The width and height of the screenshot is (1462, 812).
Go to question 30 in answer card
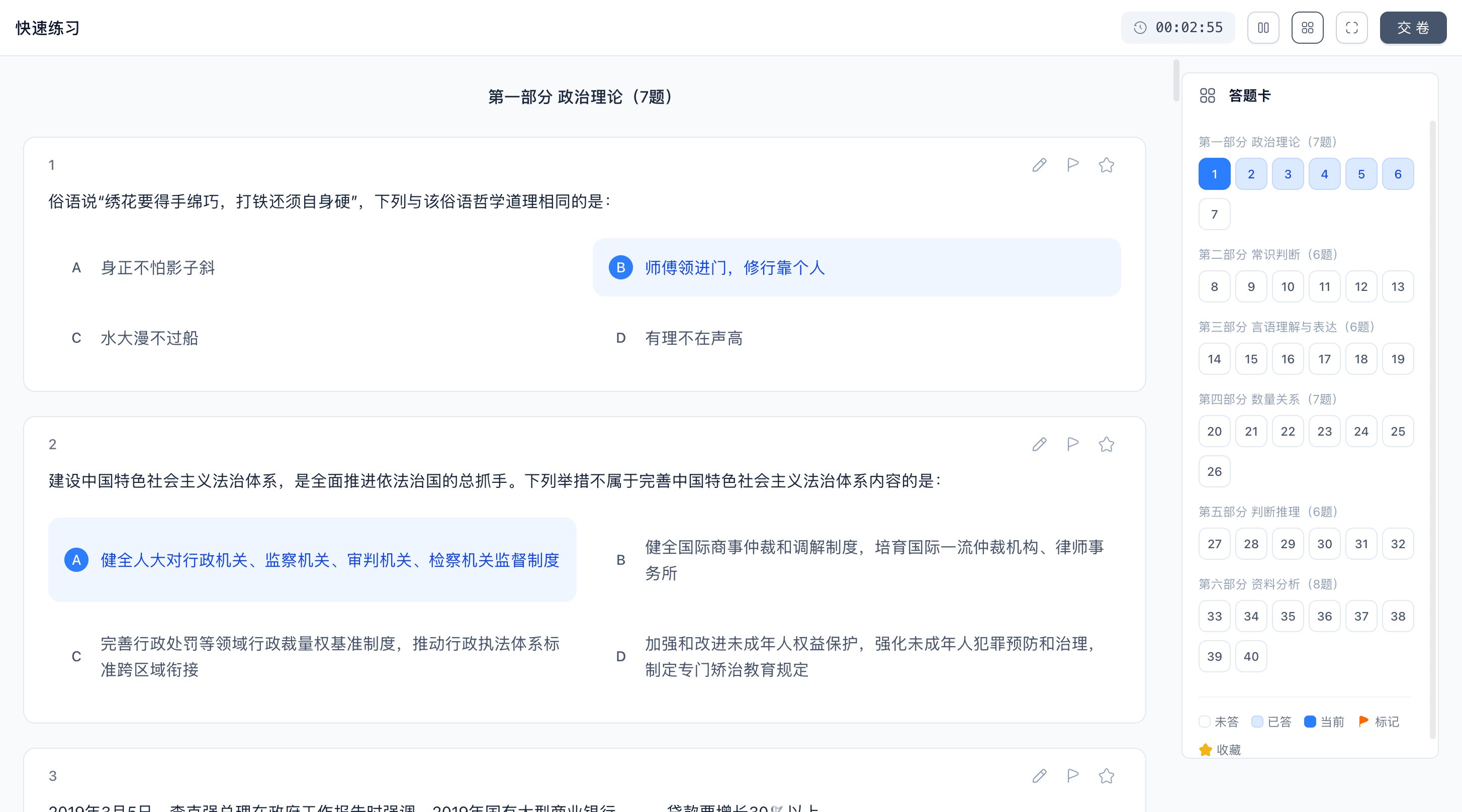pos(1324,544)
